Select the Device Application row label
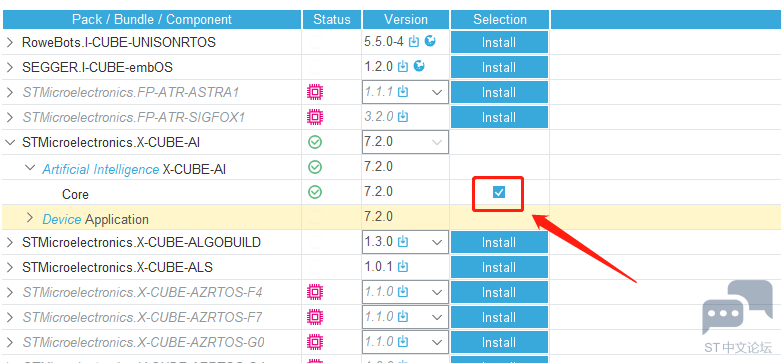 click(x=96, y=219)
